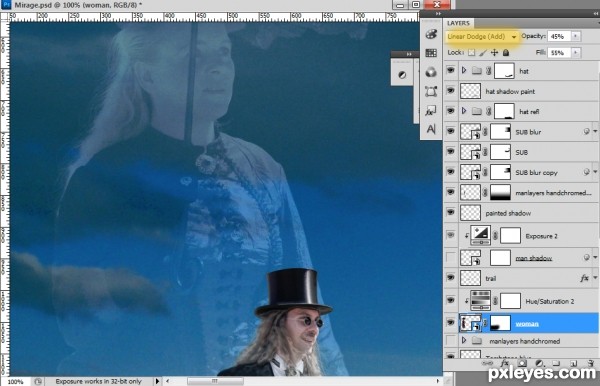Expand the manlayers handchromed group
600x386 pixels.
(464, 340)
